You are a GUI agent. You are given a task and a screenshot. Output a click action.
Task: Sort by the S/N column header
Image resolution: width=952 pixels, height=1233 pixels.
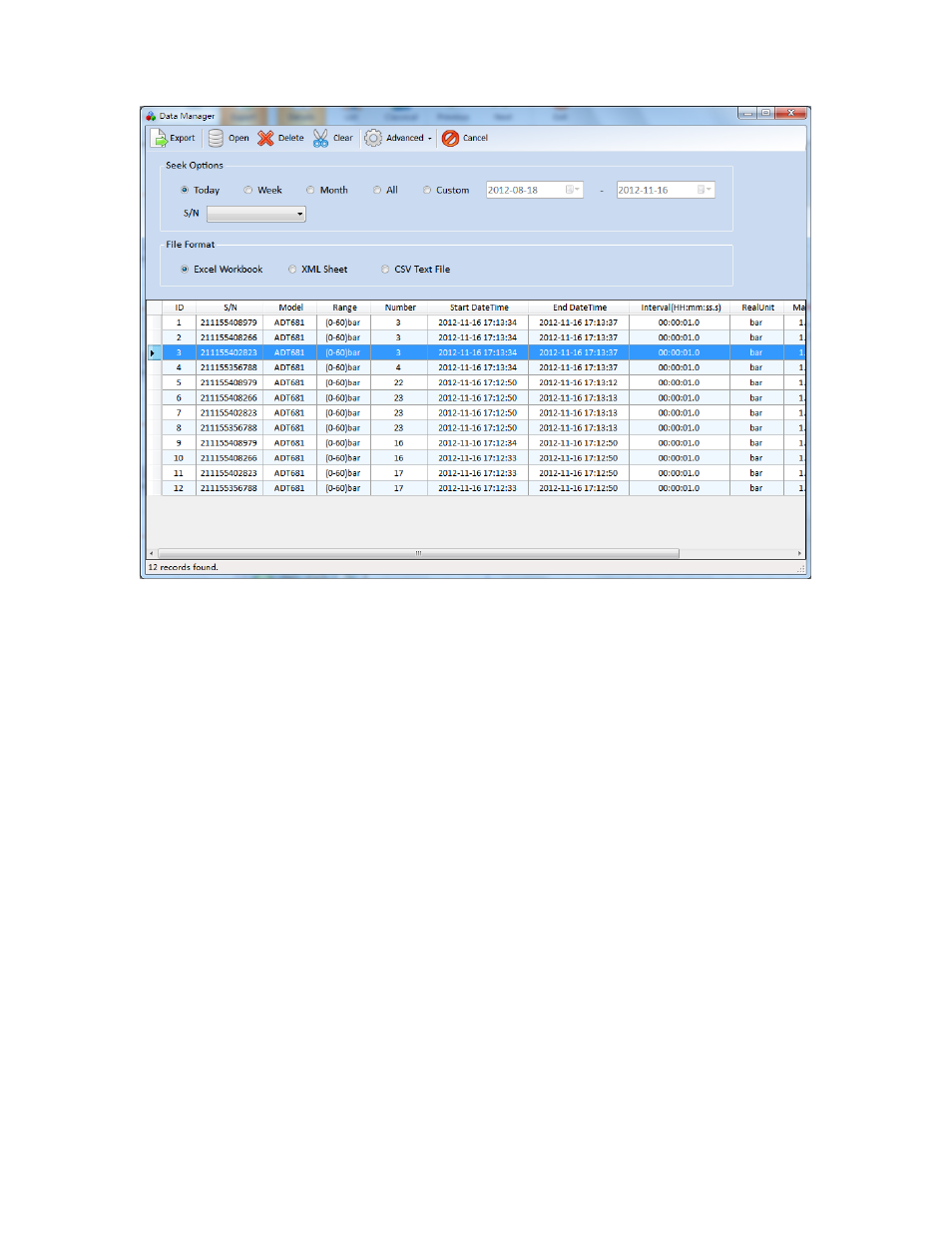(231, 308)
